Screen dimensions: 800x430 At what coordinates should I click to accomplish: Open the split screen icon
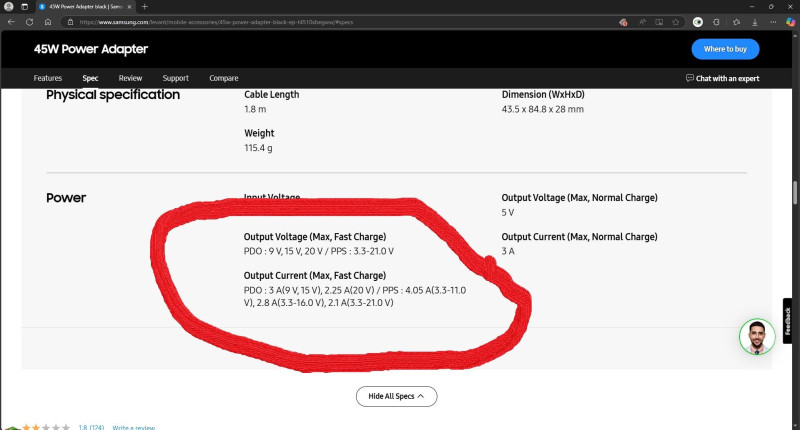[x=659, y=22]
